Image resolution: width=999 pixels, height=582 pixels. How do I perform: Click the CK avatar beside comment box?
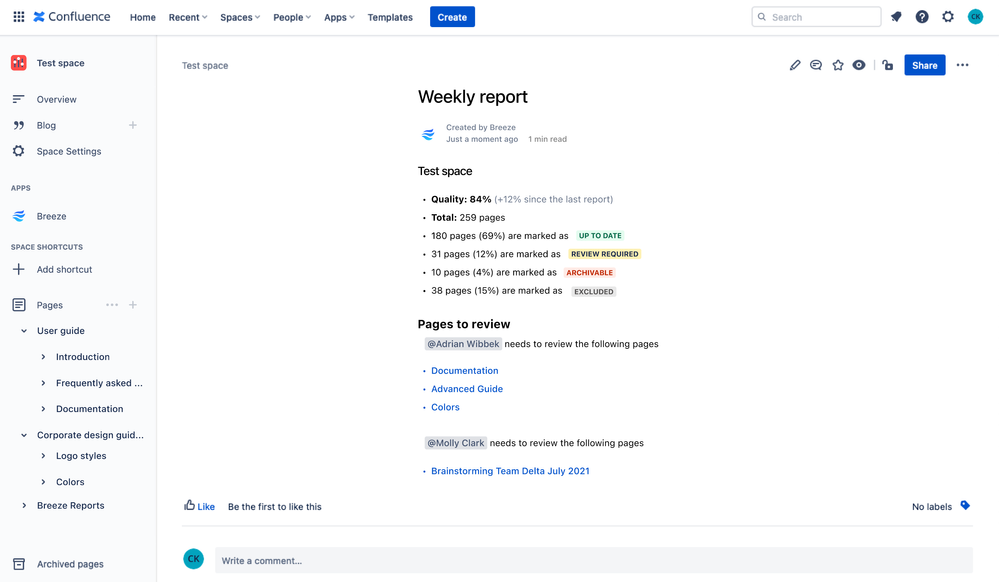coord(194,559)
